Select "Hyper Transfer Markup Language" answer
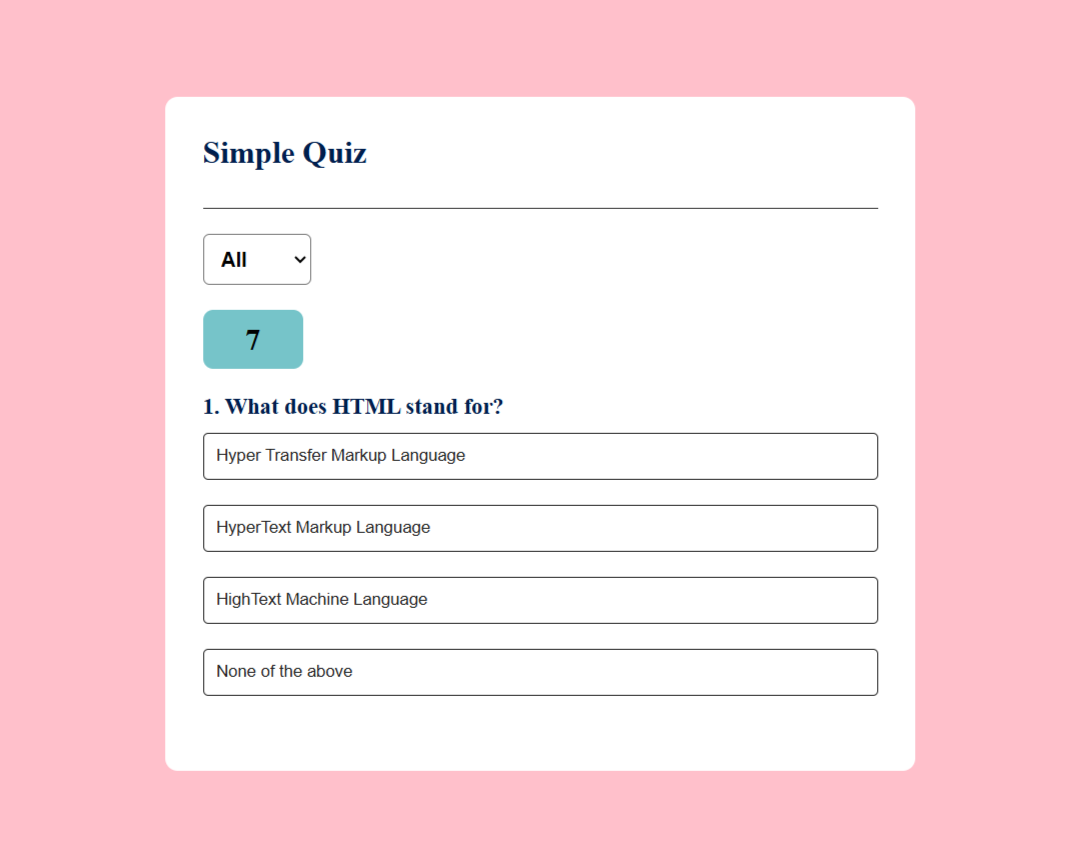 point(540,456)
